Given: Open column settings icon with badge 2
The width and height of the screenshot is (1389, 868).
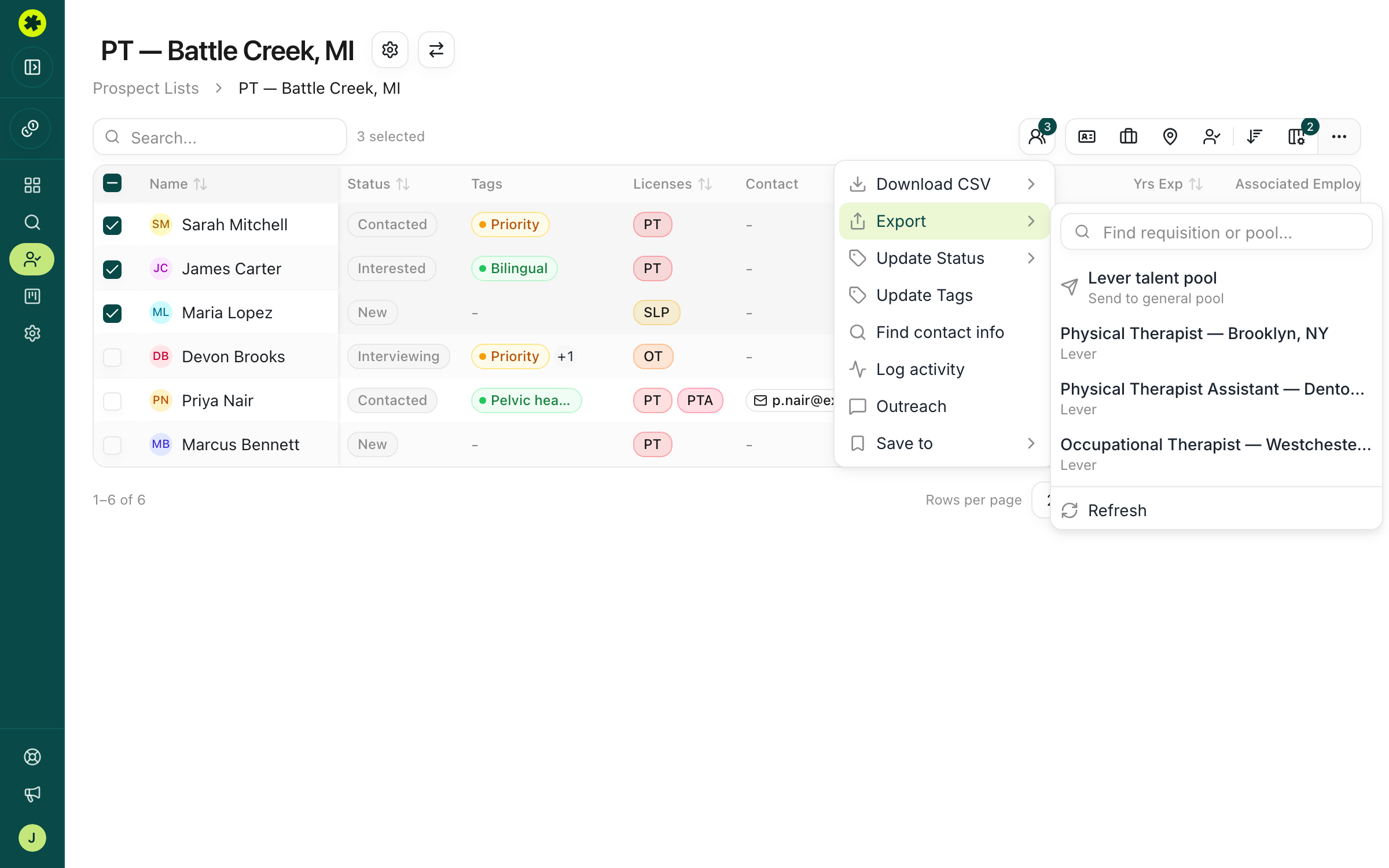Looking at the screenshot, I should [1296, 137].
